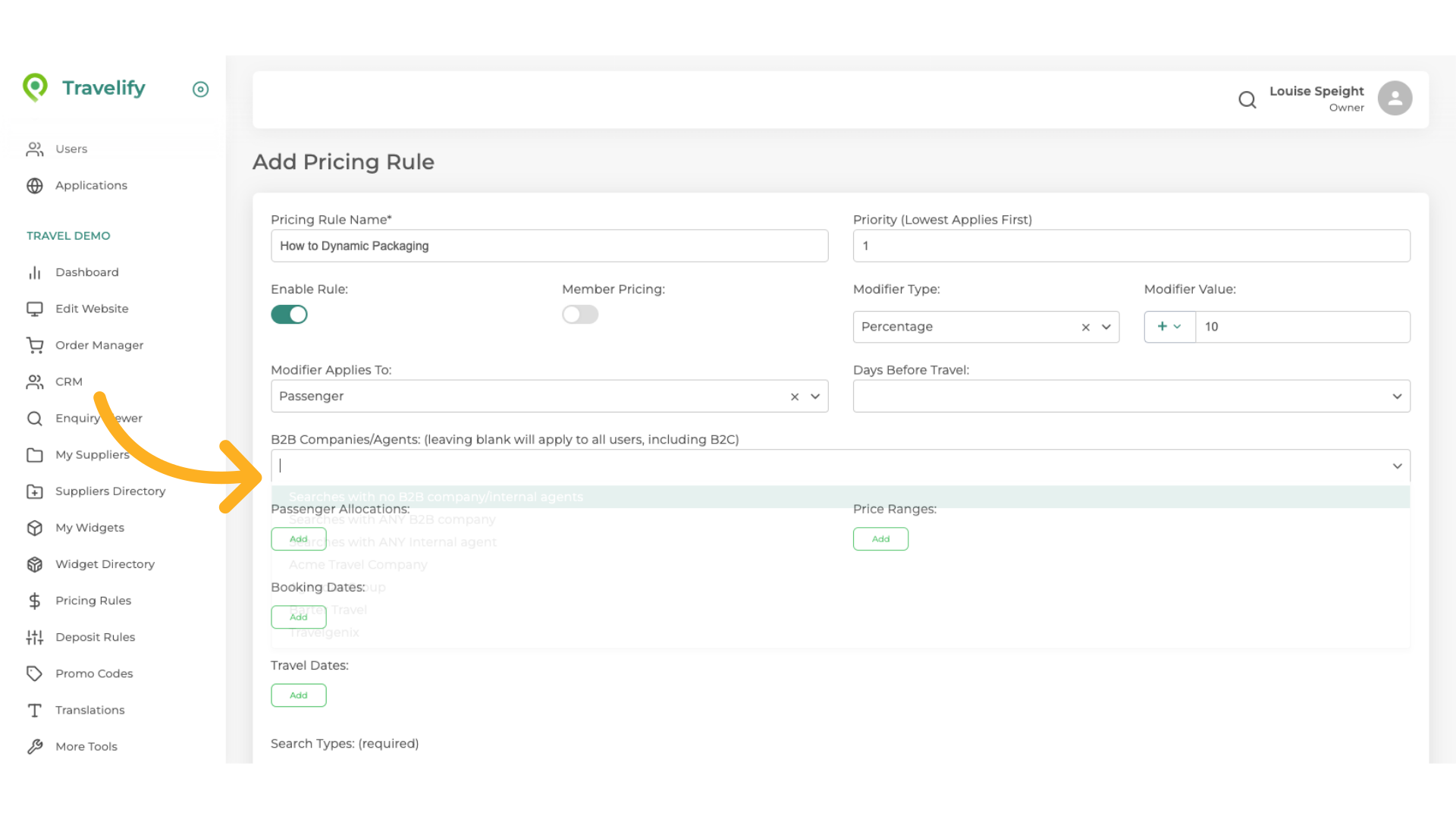Open the user profile avatar

(x=1395, y=99)
